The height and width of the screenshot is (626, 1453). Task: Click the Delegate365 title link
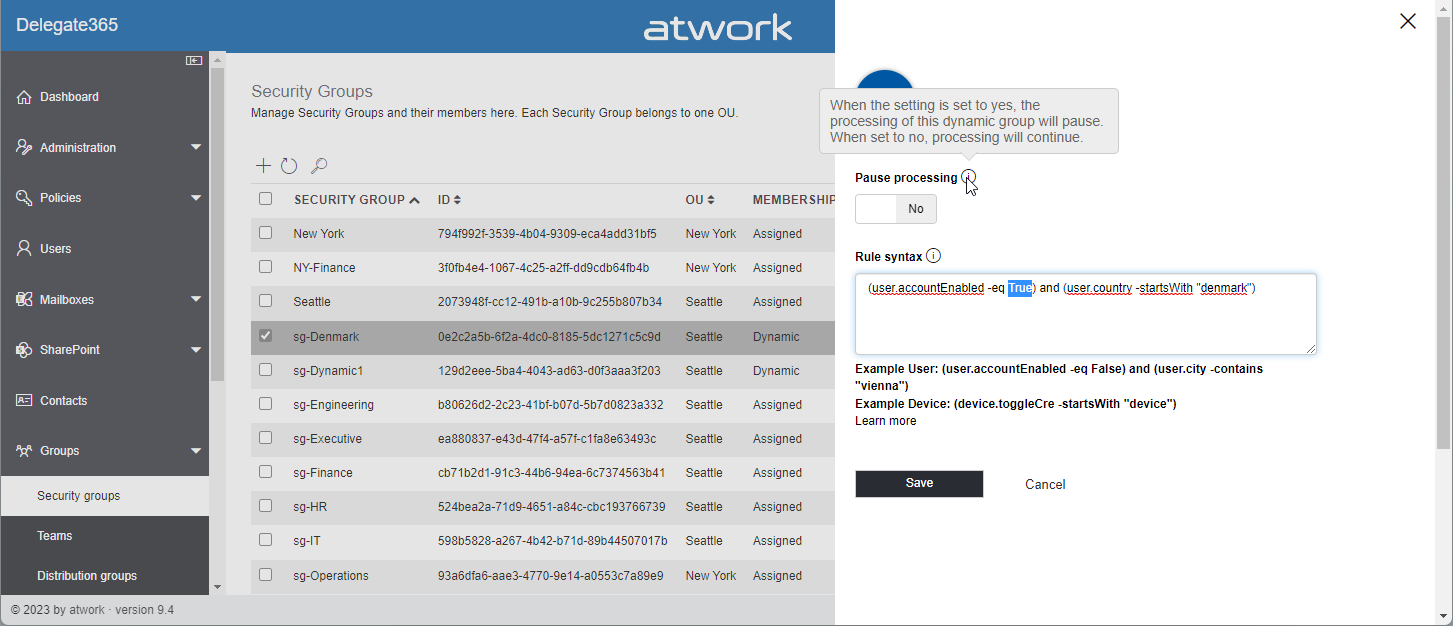point(67,25)
